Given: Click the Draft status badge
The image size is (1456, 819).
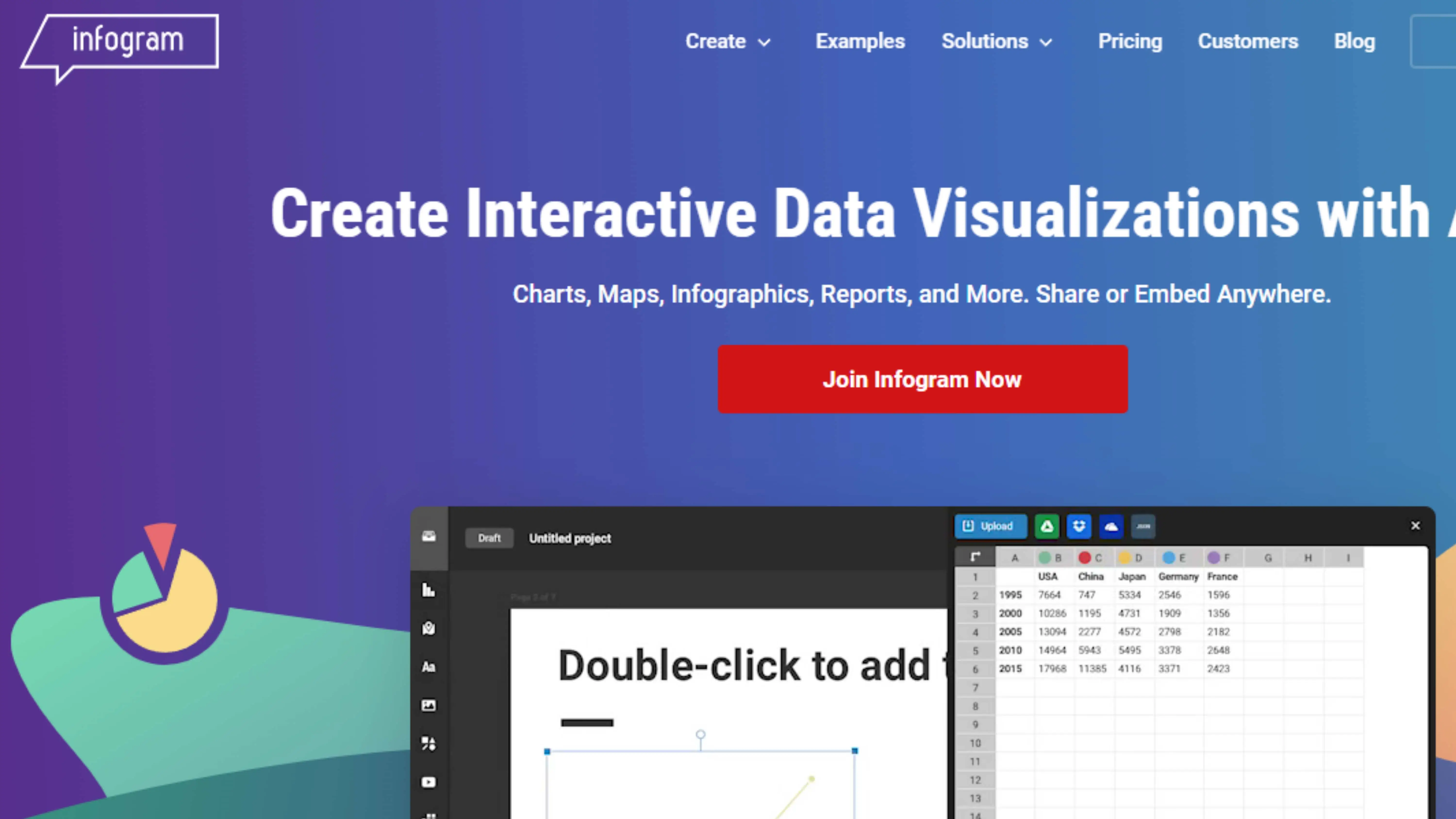Looking at the screenshot, I should [489, 538].
